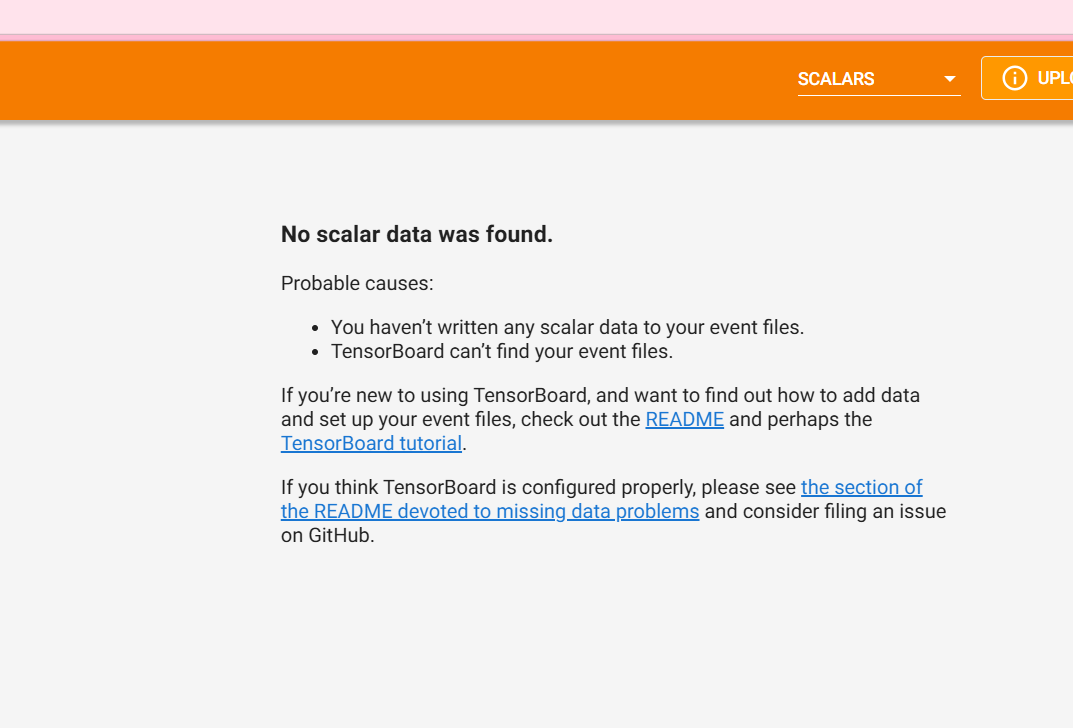
Task: Click the UPLOAD button label
Action: point(1055,78)
